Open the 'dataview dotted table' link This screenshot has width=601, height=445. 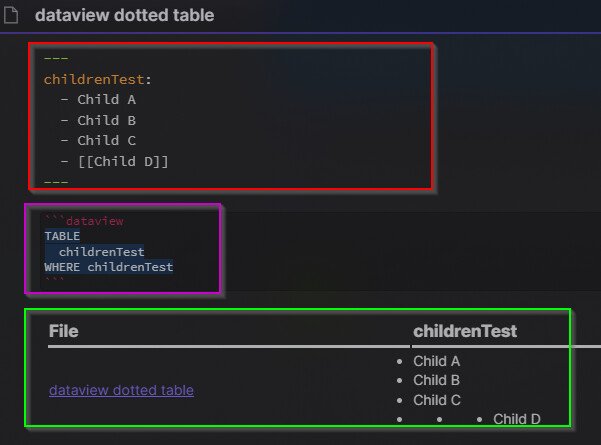click(x=121, y=390)
